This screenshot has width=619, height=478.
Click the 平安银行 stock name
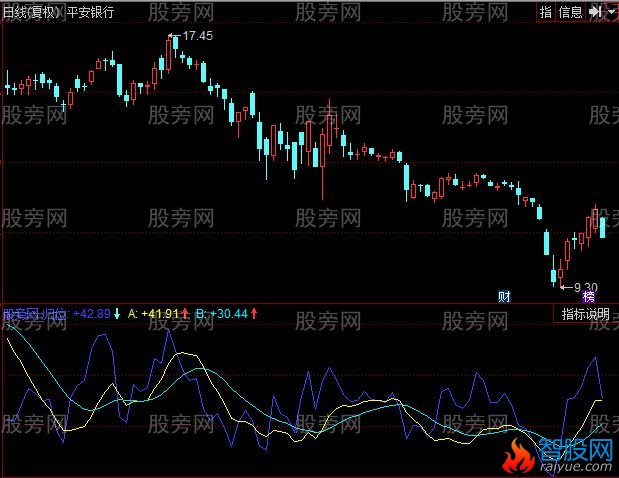click(x=90, y=13)
